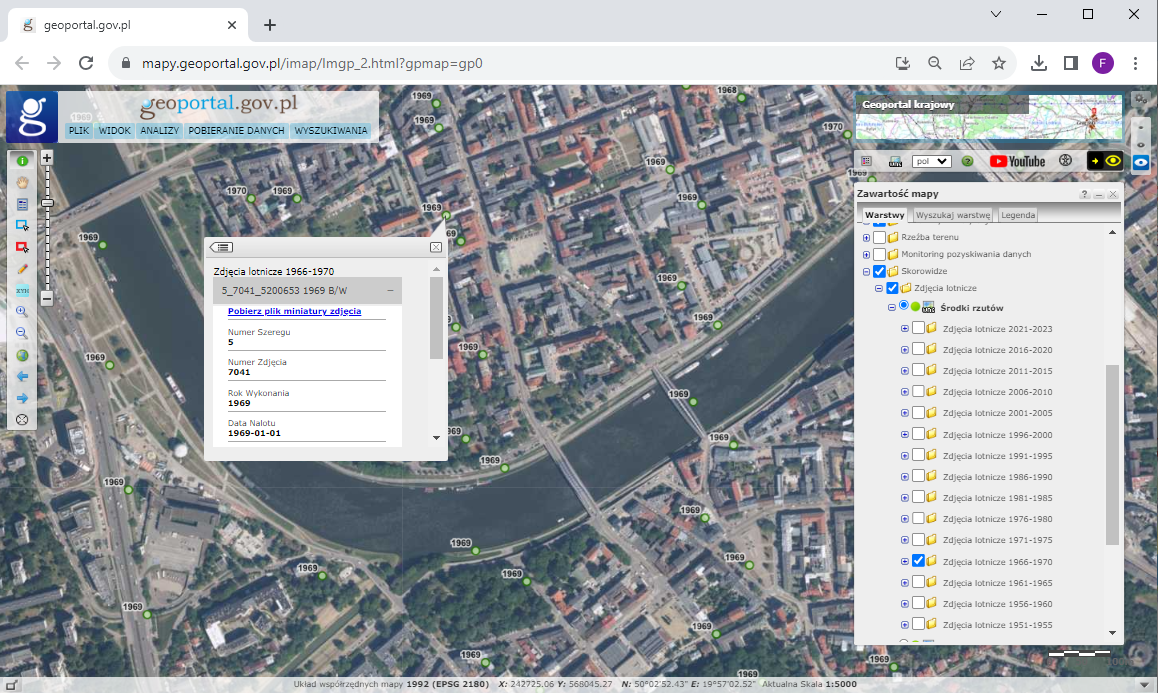The width and height of the screenshot is (1158, 693).
Task: Check the Rzeźba terenu layer box
Action: click(879, 238)
